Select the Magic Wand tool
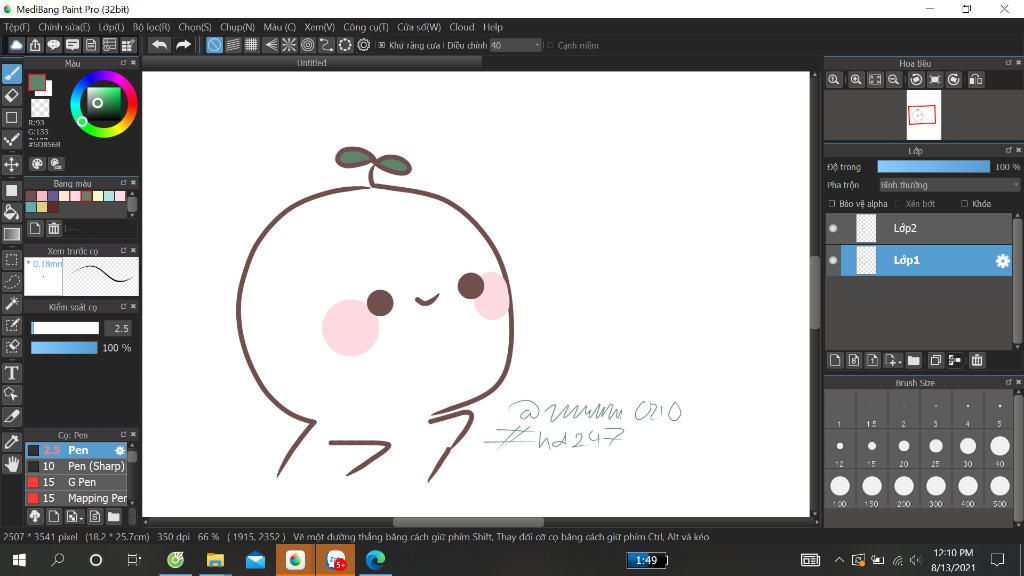1024x576 pixels. pyautogui.click(x=12, y=303)
